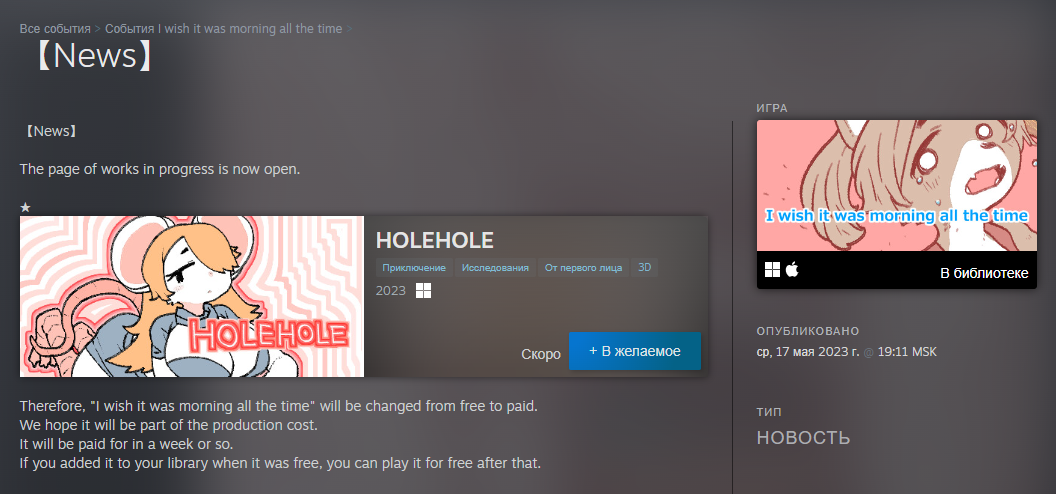Screen dimensions: 1056x494
Task: Open 'I wish it was morning' game thumbnail
Action: coord(897,186)
